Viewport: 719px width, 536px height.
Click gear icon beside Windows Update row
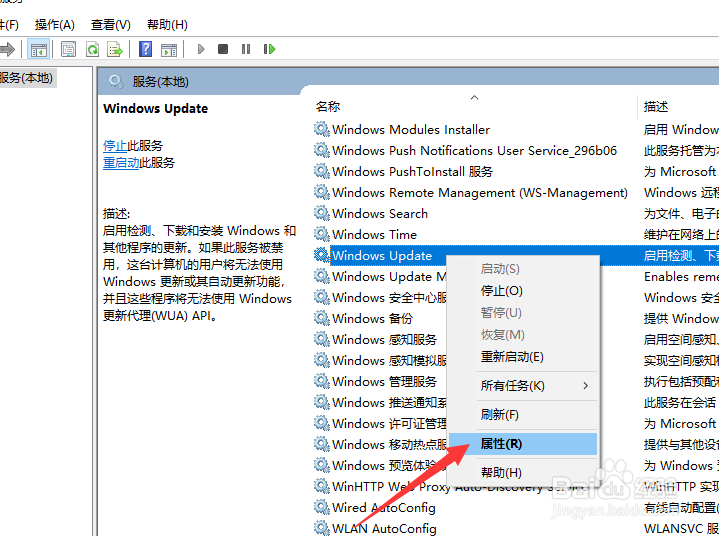(321, 255)
